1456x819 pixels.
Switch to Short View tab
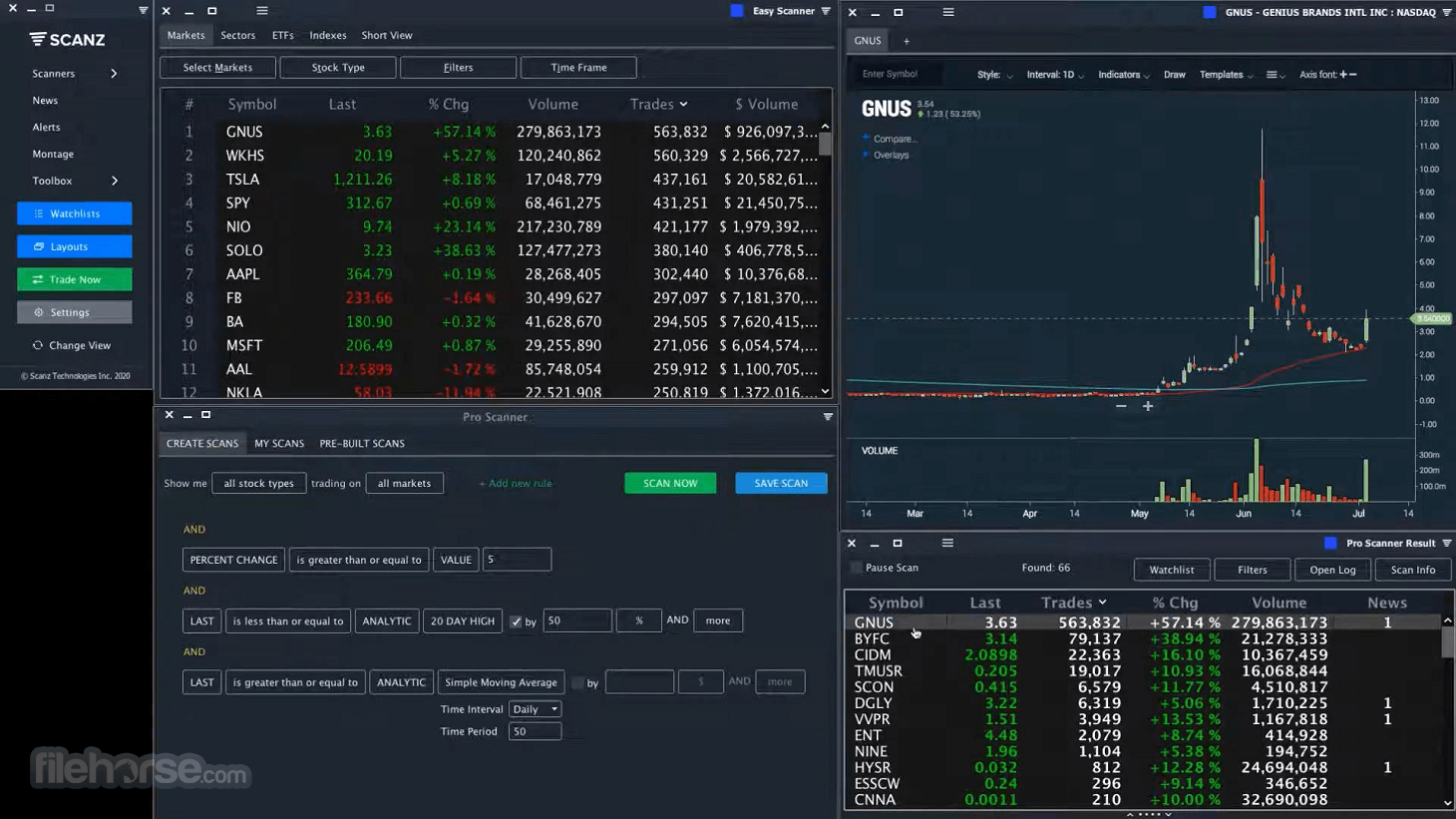coord(387,35)
